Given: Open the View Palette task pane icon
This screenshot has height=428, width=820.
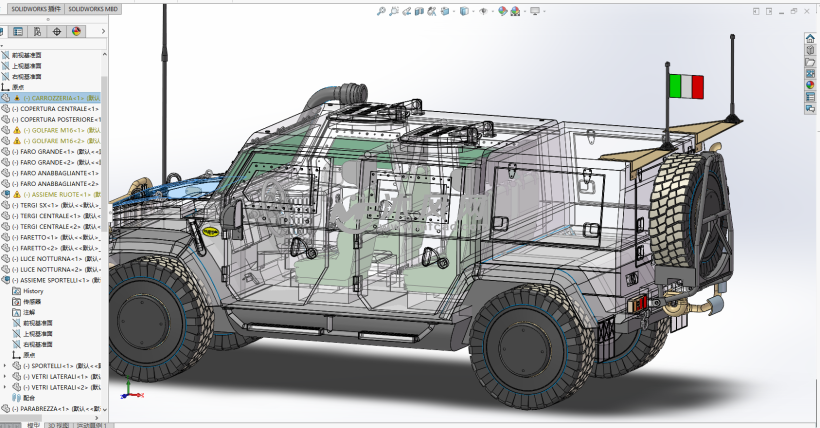Looking at the screenshot, I should pos(810,74).
